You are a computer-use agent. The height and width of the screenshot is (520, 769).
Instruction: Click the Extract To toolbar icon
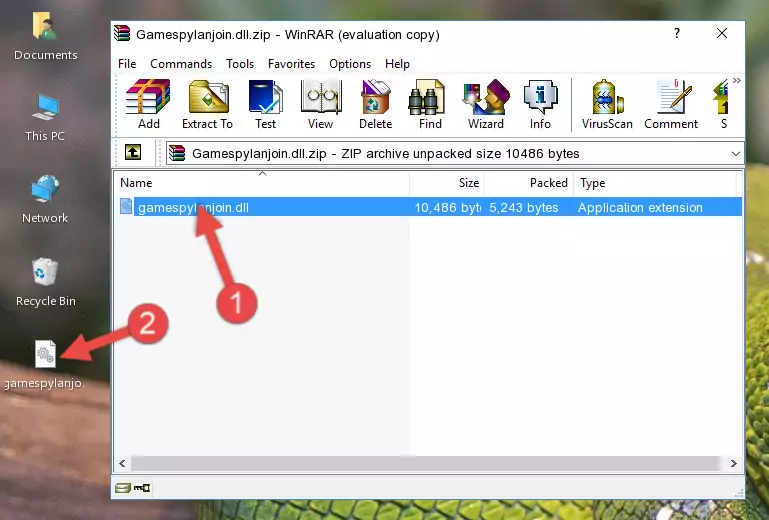(207, 104)
